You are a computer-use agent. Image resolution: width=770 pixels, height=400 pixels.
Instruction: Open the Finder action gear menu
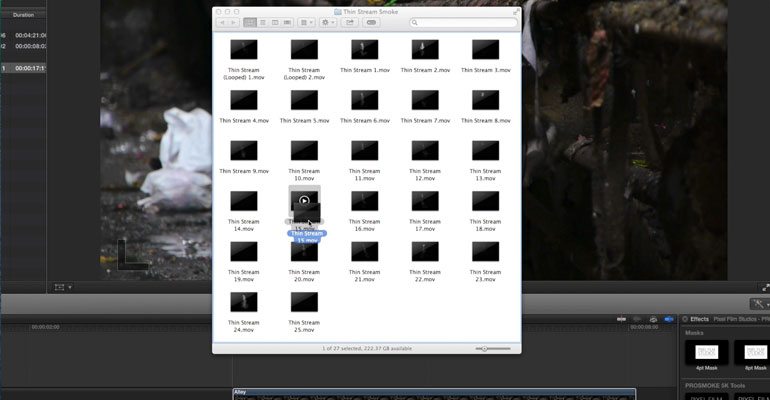point(328,23)
